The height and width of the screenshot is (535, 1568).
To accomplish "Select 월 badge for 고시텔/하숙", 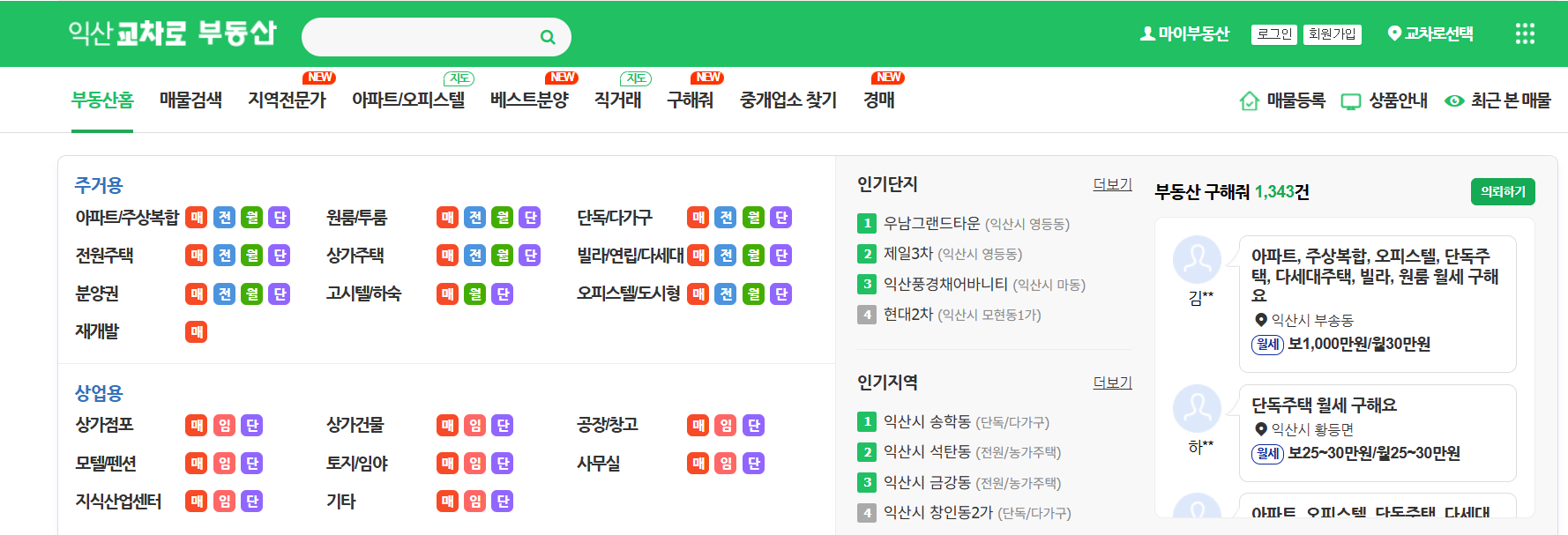I will pos(475,294).
